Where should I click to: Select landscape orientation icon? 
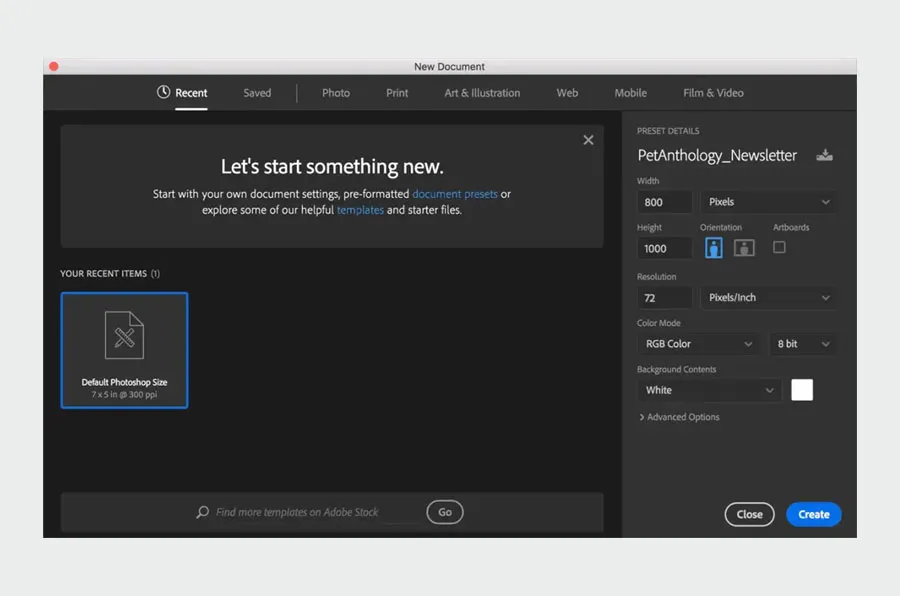[x=744, y=248]
